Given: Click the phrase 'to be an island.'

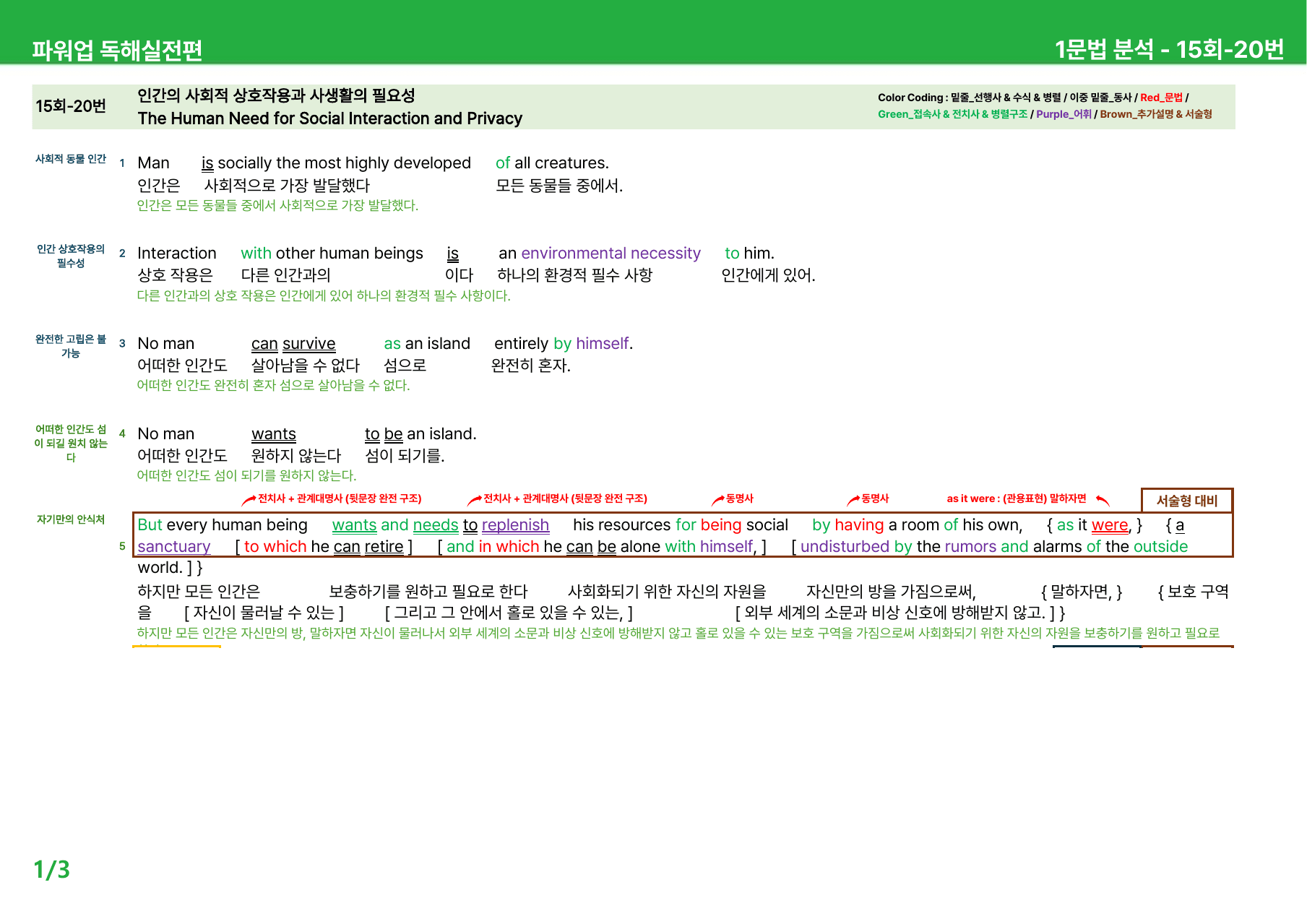Looking at the screenshot, I should (x=420, y=434).
